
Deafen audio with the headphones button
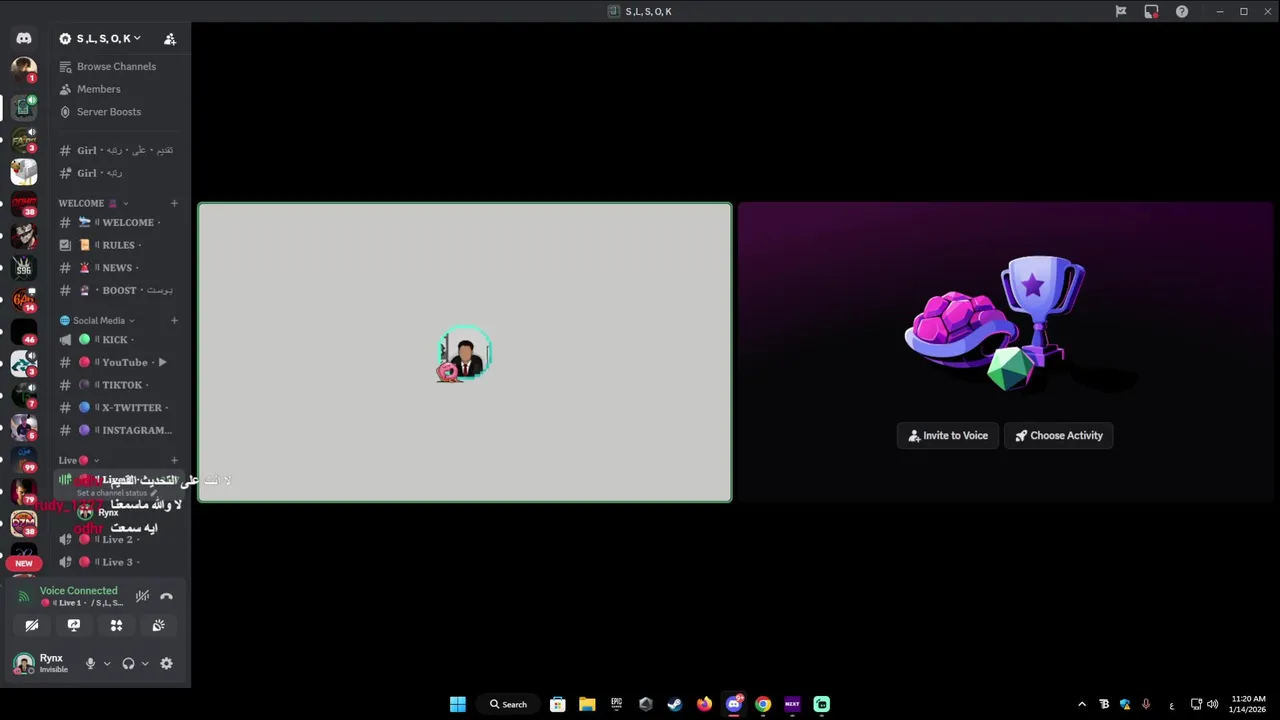point(128,663)
